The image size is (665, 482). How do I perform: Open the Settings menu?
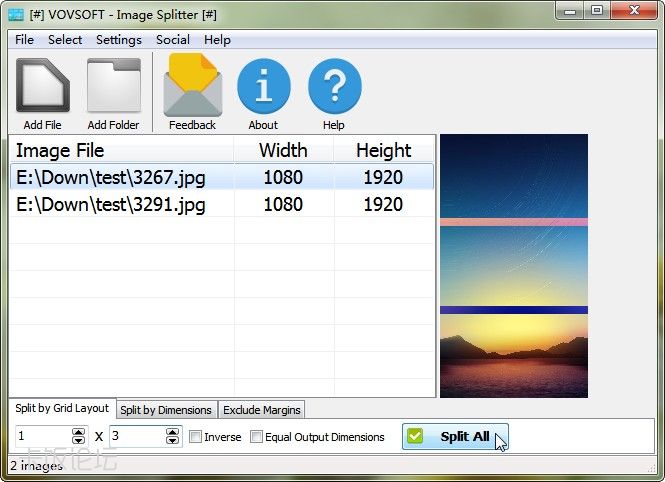point(118,40)
